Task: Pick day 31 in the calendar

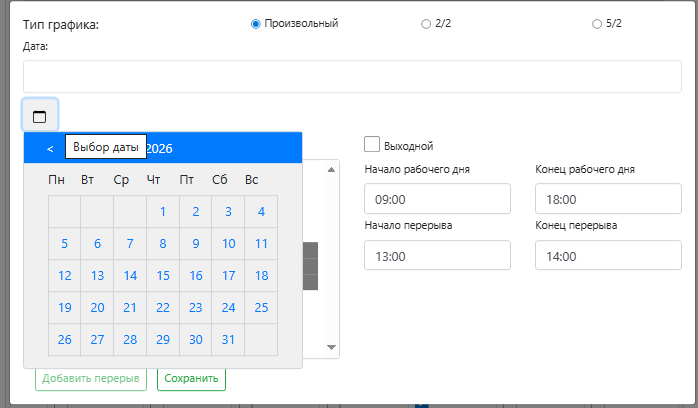Action: 228,339
